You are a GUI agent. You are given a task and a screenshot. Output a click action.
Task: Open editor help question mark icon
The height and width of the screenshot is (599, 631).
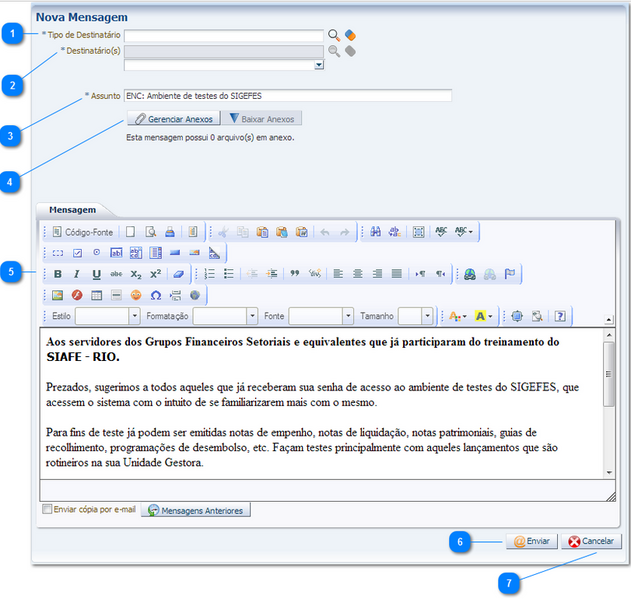[x=560, y=316]
